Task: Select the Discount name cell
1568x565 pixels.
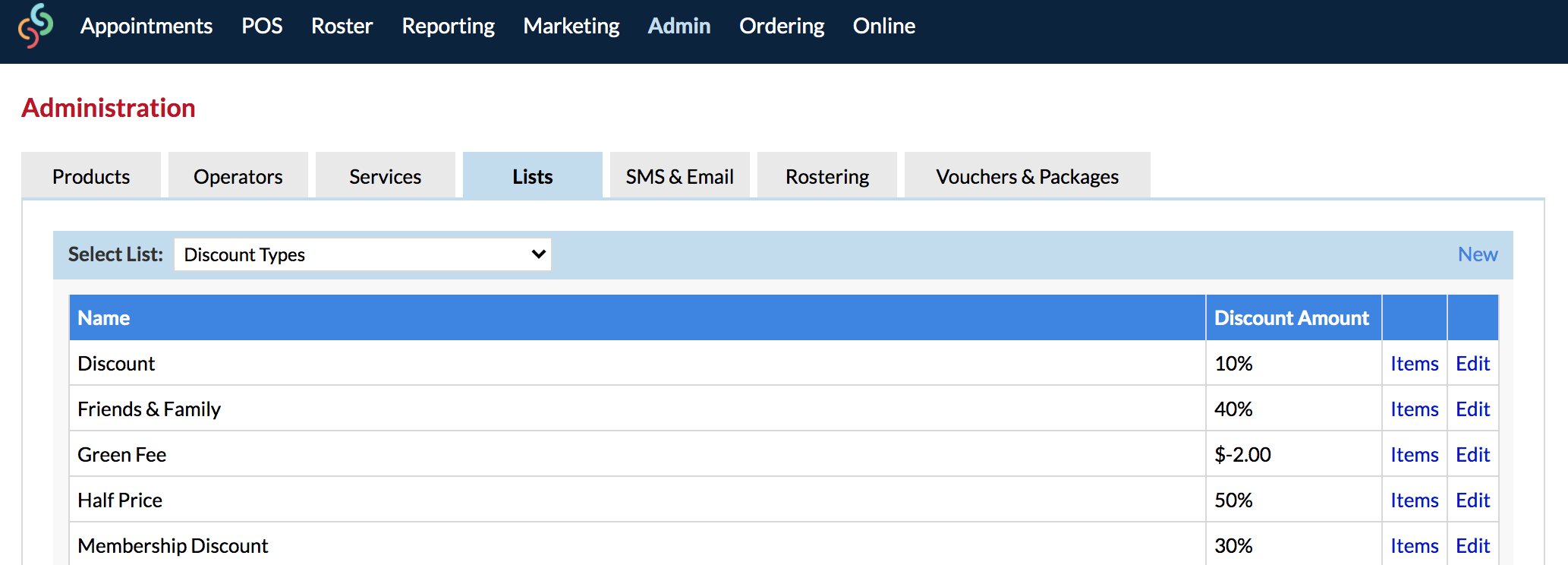Action: tap(638, 363)
